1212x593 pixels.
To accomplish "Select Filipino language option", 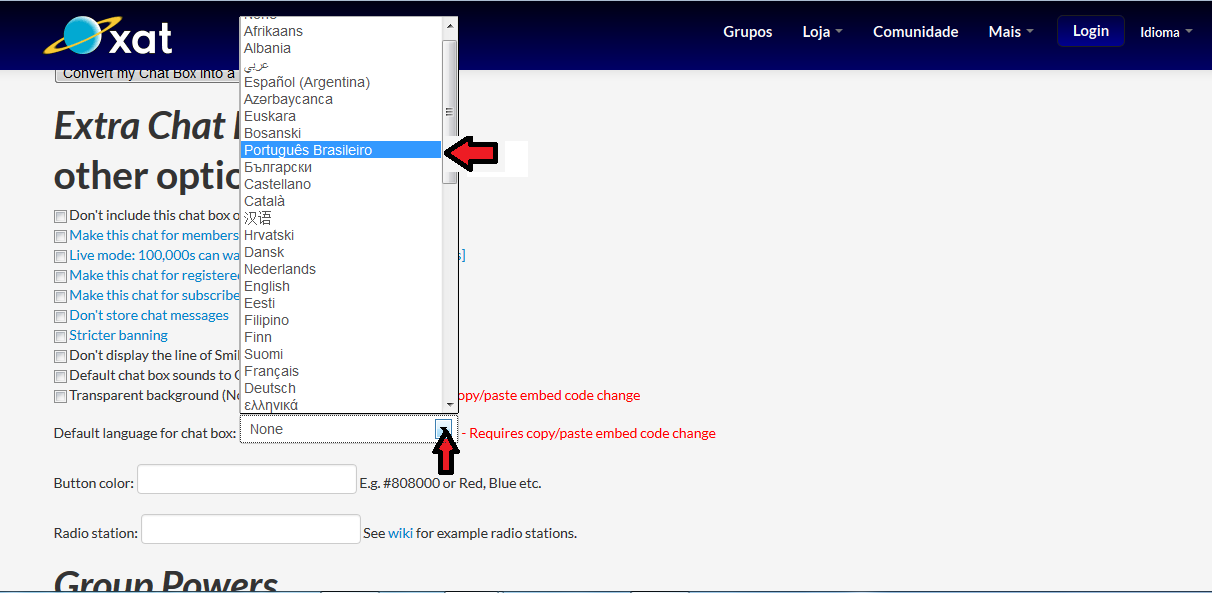I will pos(341,320).
